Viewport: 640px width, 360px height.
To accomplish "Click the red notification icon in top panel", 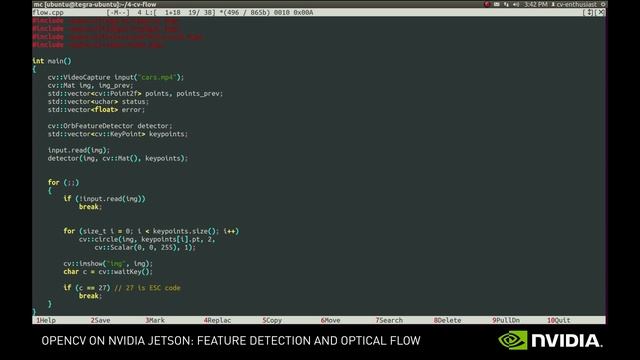I will pos(487,4).
